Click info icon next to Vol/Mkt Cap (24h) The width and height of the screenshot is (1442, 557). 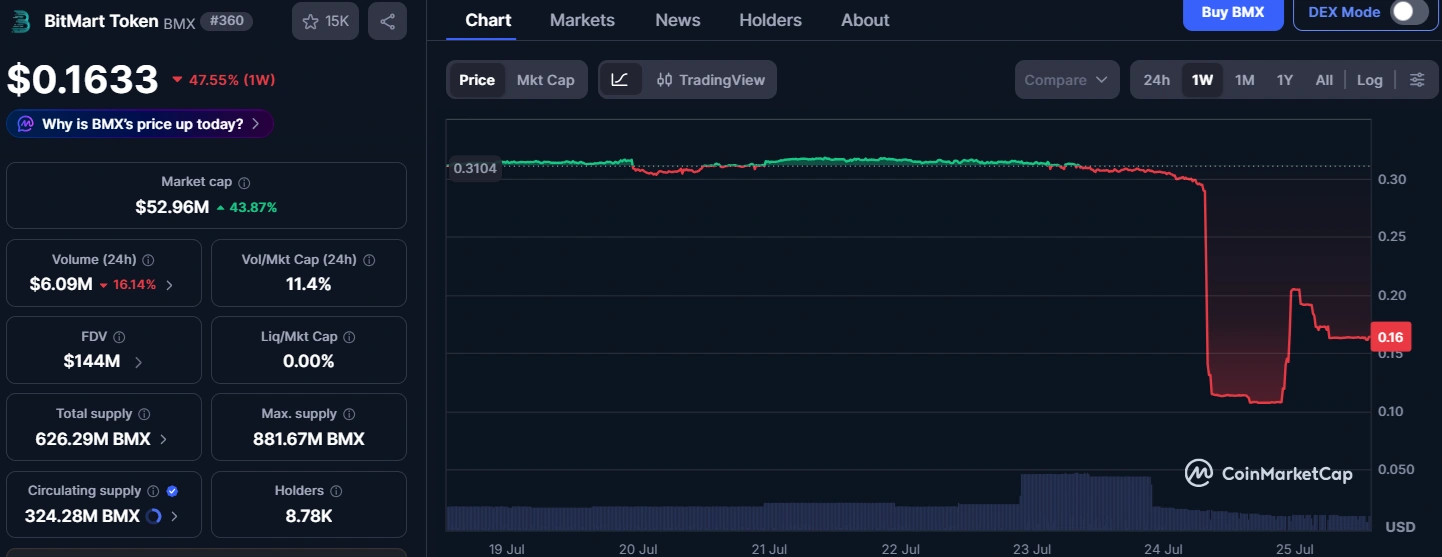tap(369, 259)
